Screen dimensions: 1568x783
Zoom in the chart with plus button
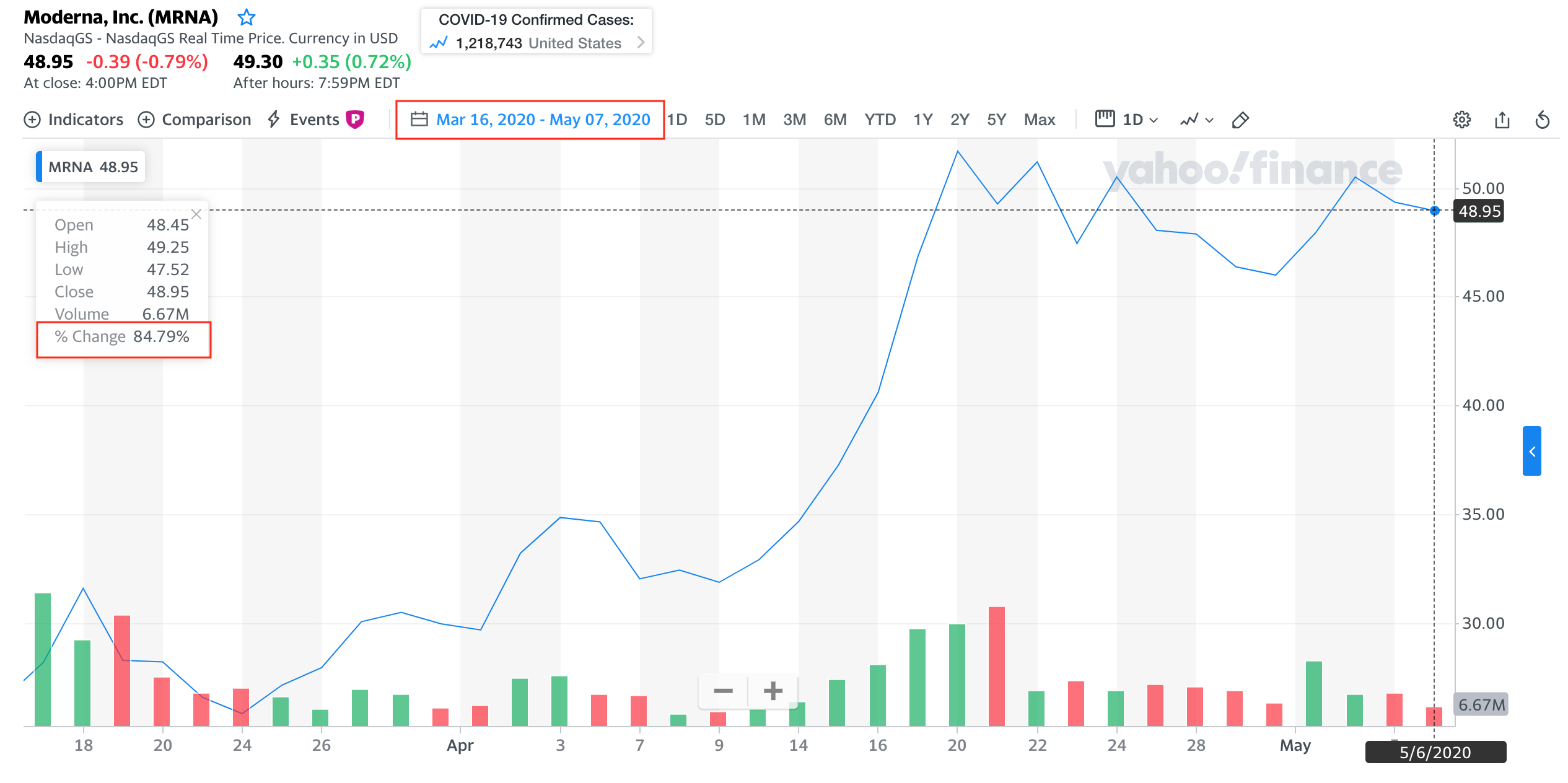tap(773, 690)
